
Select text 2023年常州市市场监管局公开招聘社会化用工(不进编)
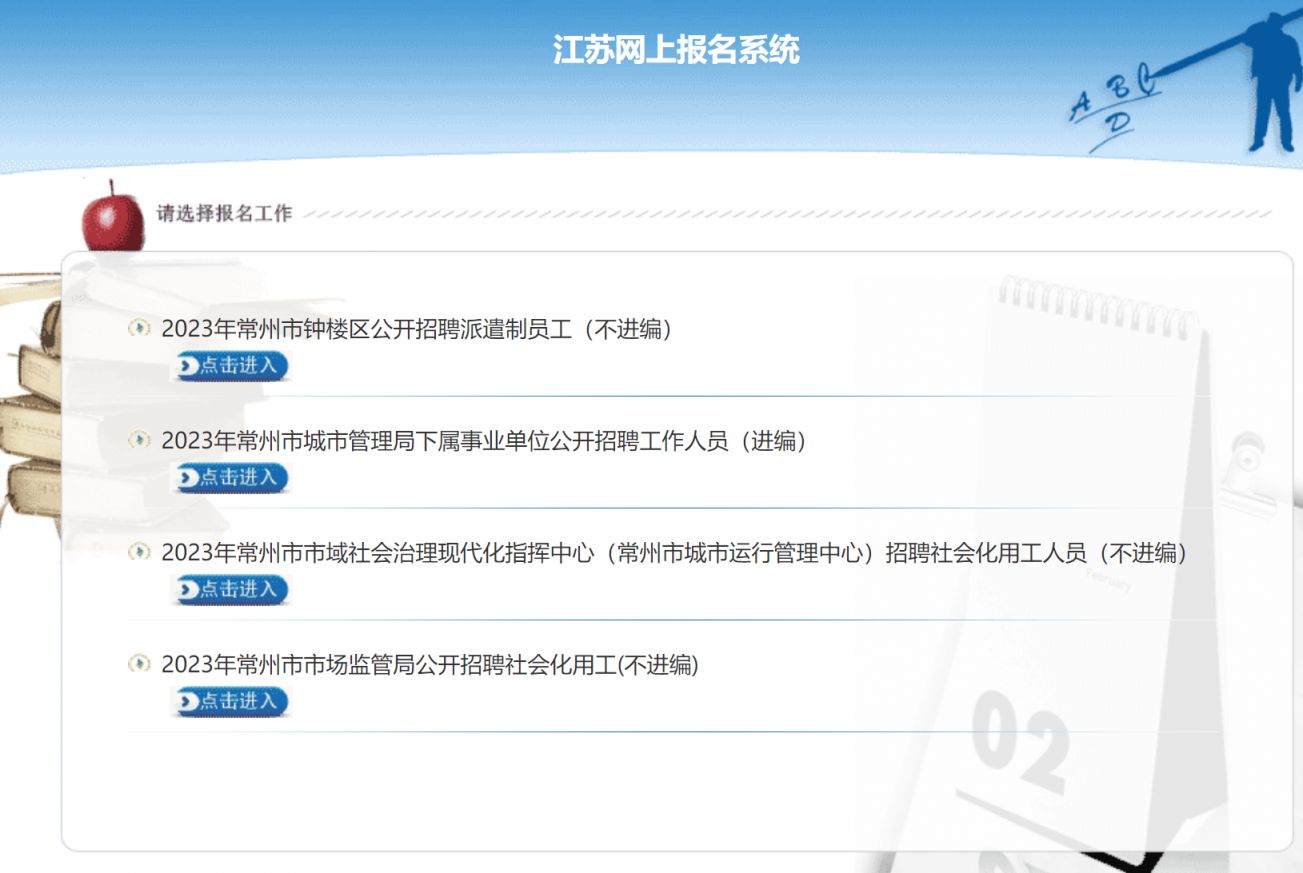(x=430, y=665)
